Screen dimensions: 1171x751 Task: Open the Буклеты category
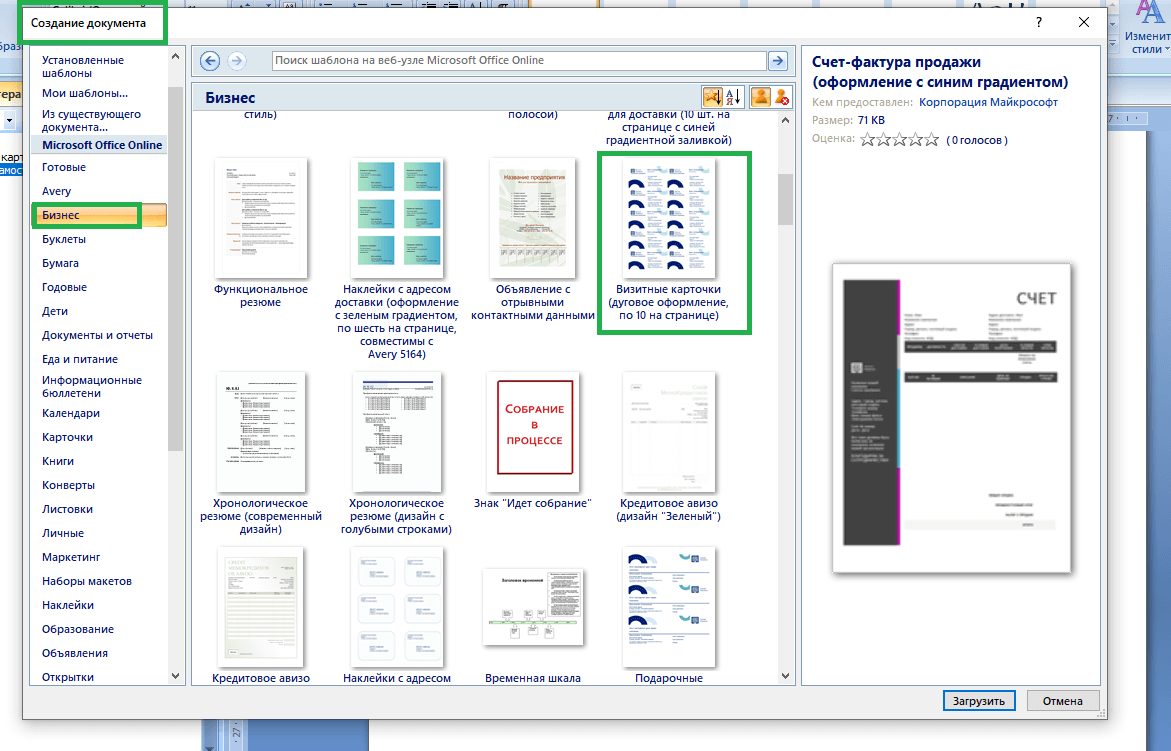[x=64, y=240]
